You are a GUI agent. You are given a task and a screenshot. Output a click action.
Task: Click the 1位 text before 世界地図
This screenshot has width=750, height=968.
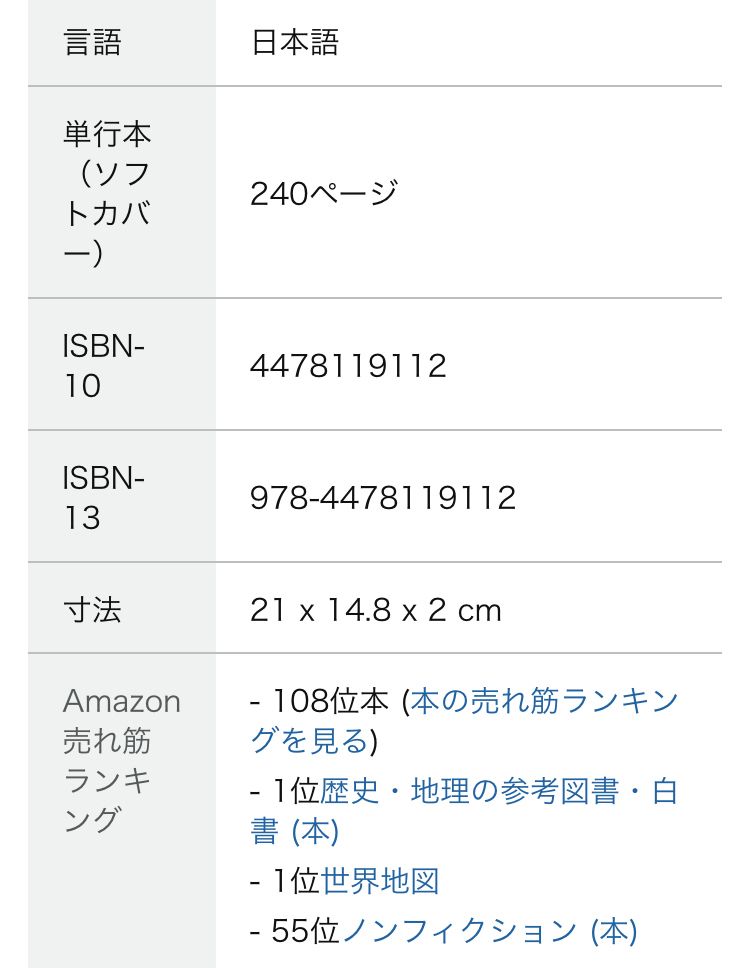point(295,881)
